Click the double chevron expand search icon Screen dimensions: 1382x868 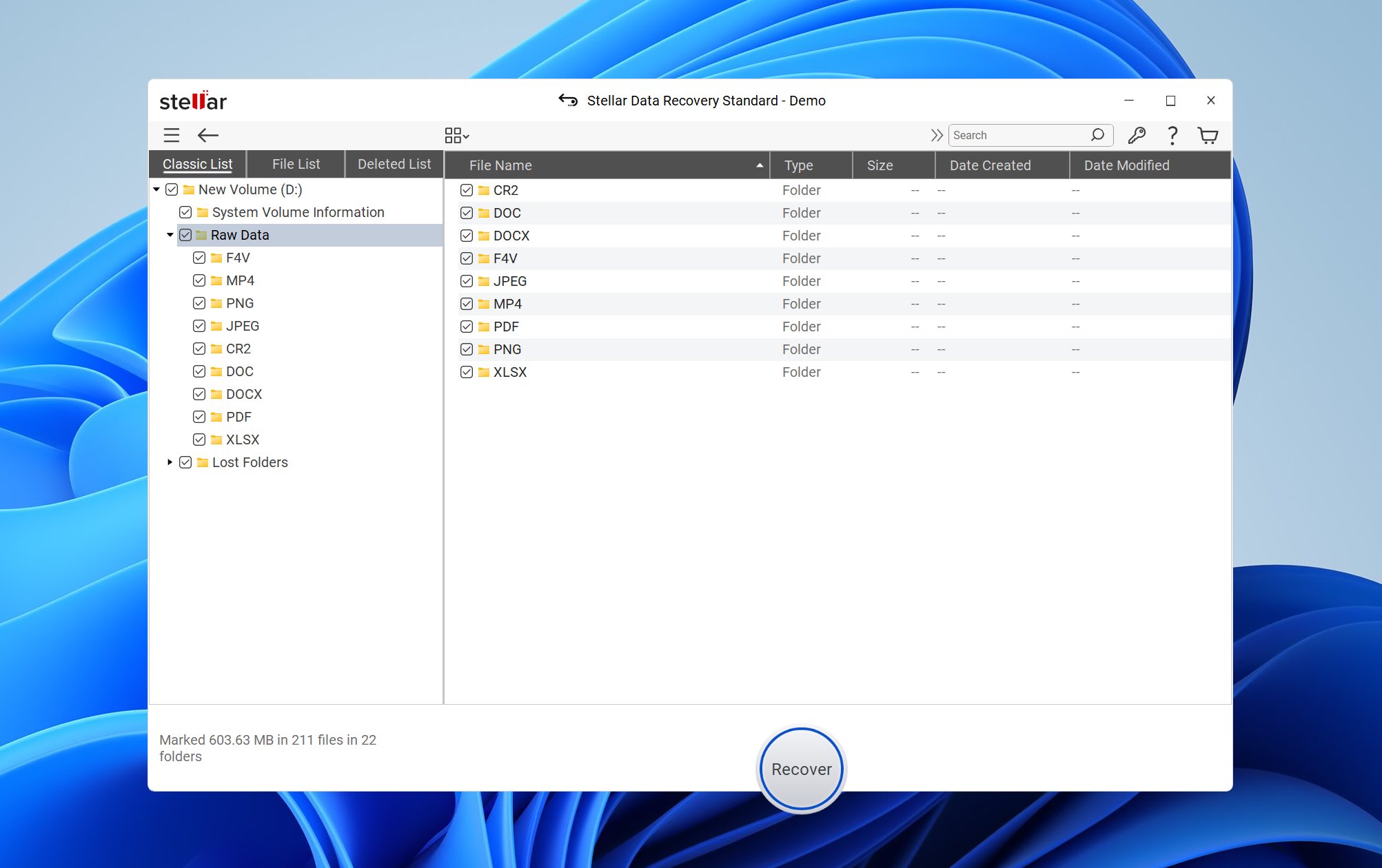(936, 135)
